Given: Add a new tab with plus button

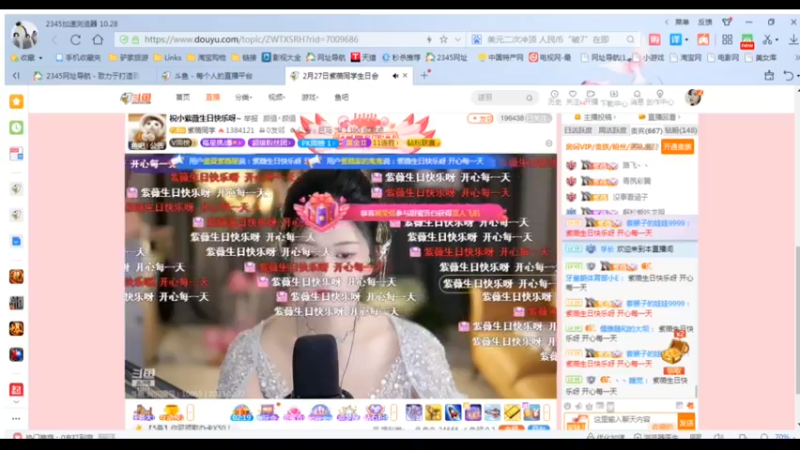Looking at the screenshot, I should tap(424, 76).
